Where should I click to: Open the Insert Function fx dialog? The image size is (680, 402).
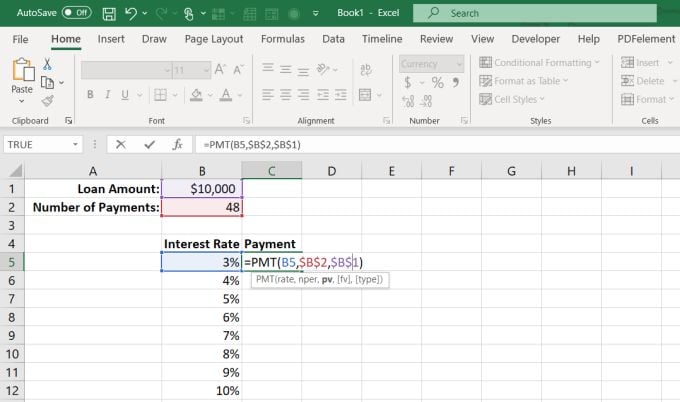(x=178, y=144)
